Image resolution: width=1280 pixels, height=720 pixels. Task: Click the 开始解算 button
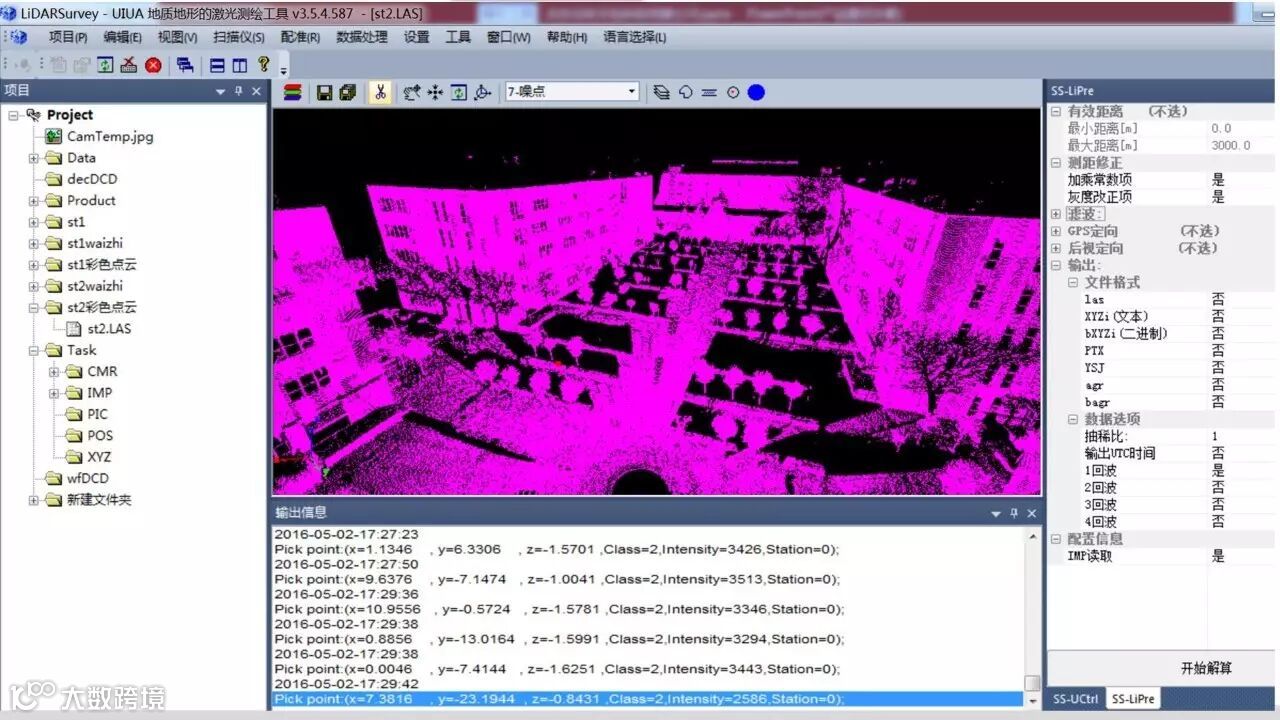pos(1207,668)
